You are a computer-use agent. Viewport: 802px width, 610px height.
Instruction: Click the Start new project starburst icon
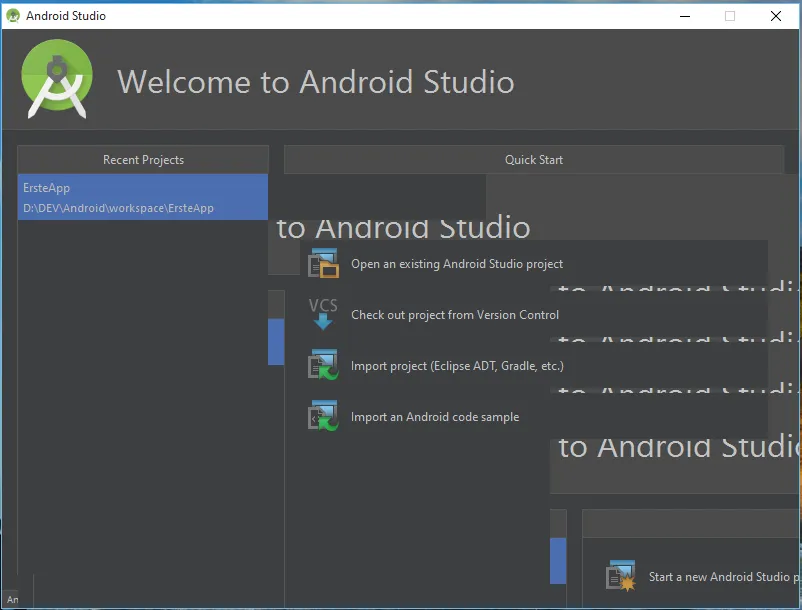[620, 576]
